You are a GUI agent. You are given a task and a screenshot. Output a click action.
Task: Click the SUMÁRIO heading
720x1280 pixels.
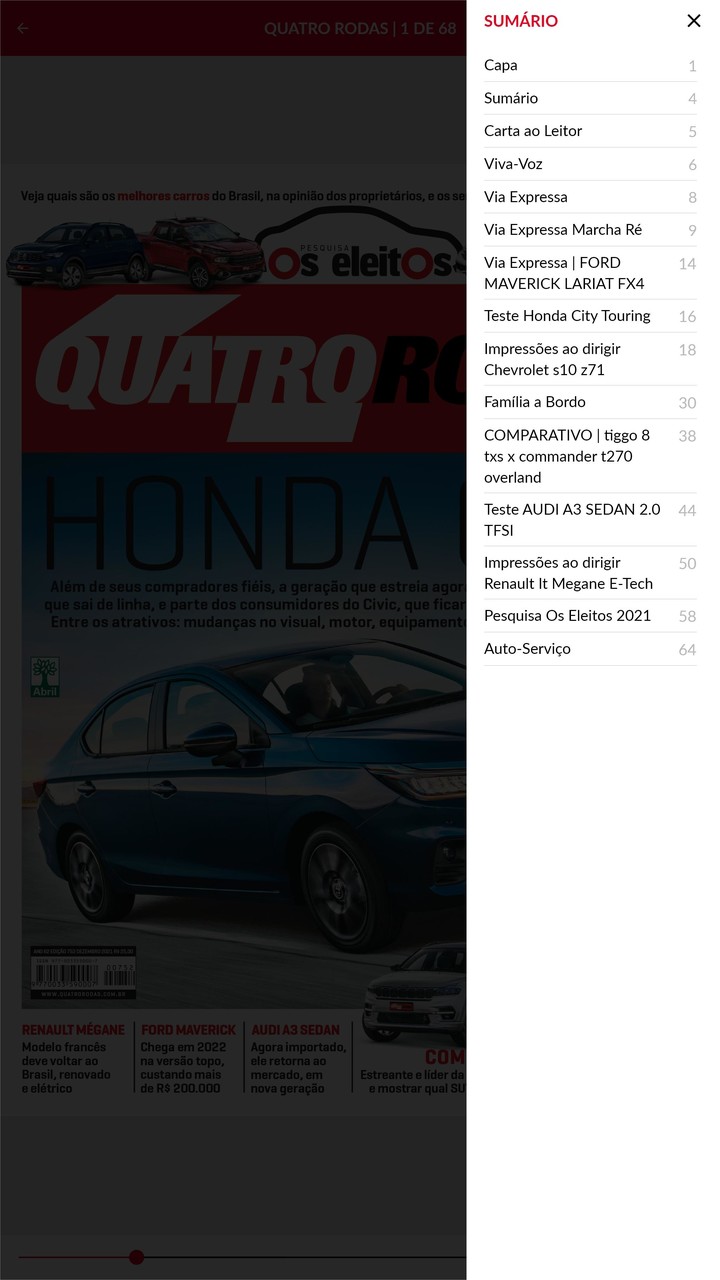tap(521, 21)
